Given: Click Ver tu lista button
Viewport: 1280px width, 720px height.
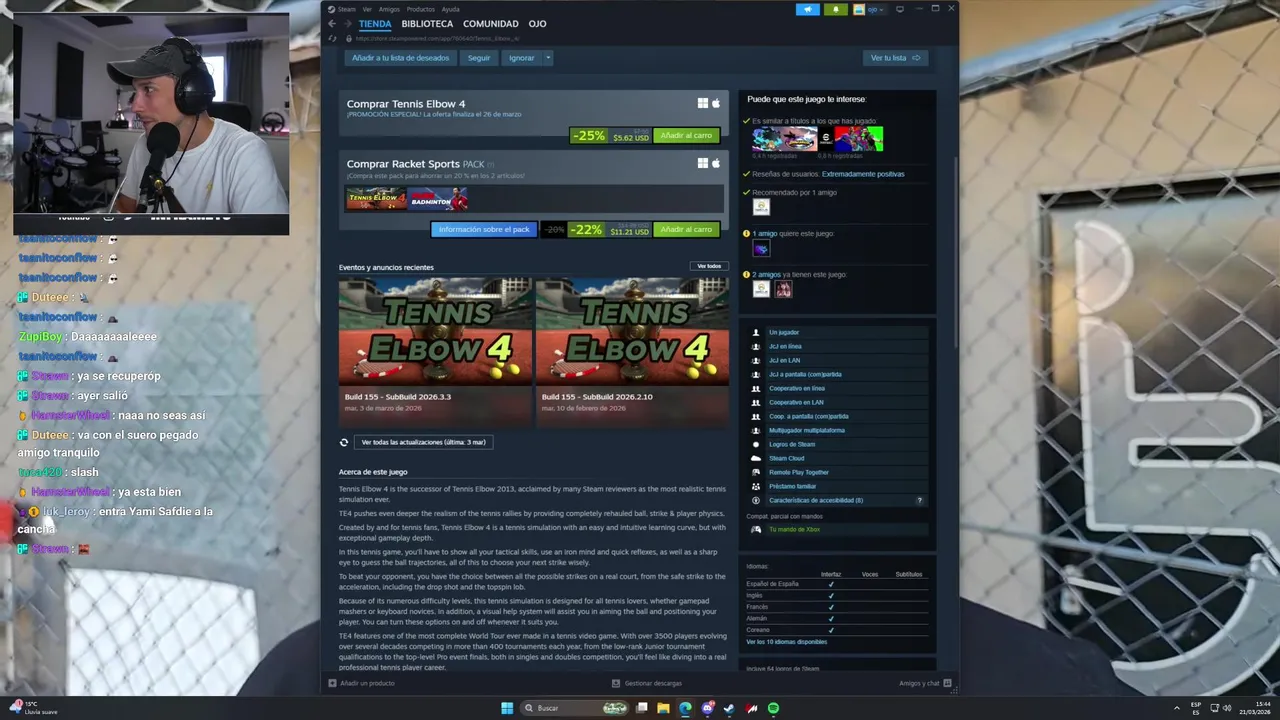Looking at the screenshot, I should click(x=895, y=58).
